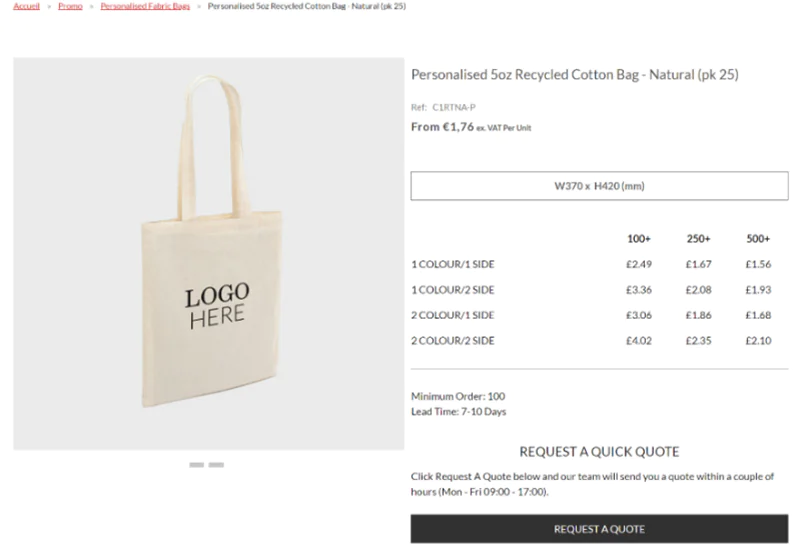806x558 pixels.
Task: Click the Accueil breadcrumb link
Action: coord(27,6)
